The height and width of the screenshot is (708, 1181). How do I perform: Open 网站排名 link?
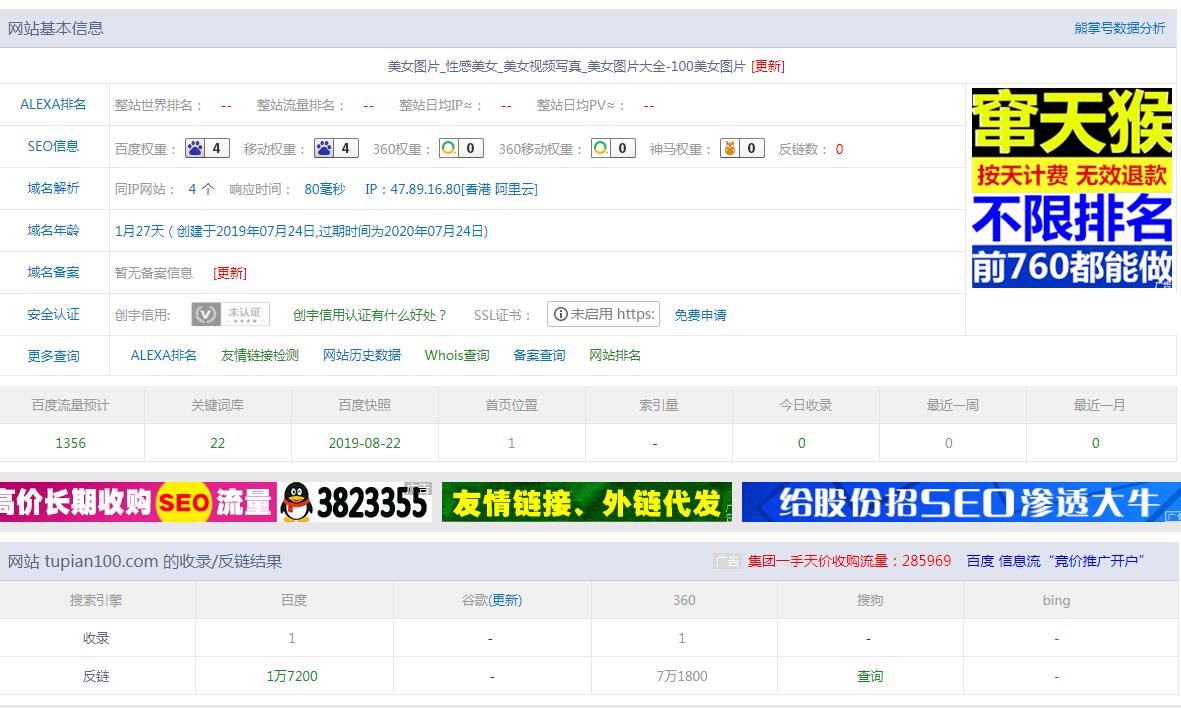click(x=615, y=355)
